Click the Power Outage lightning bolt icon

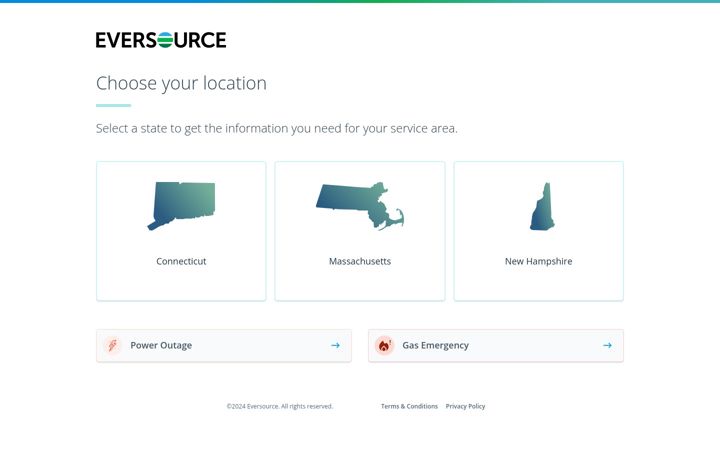click(112, 345)
